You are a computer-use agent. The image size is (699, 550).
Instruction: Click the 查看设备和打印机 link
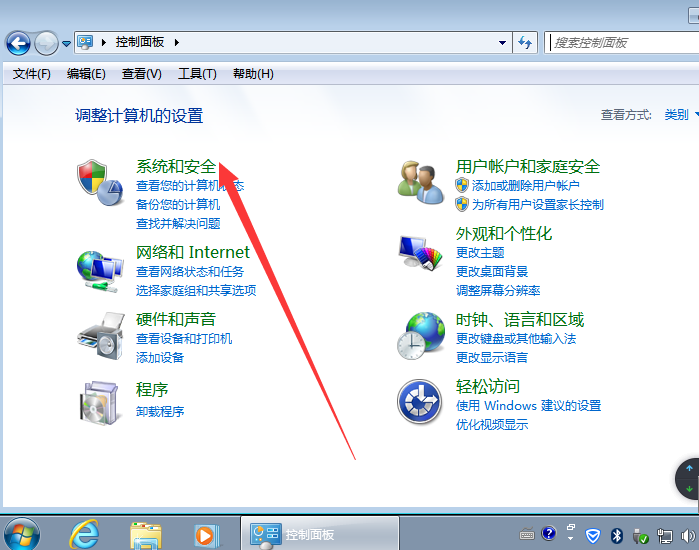point(184,338)
